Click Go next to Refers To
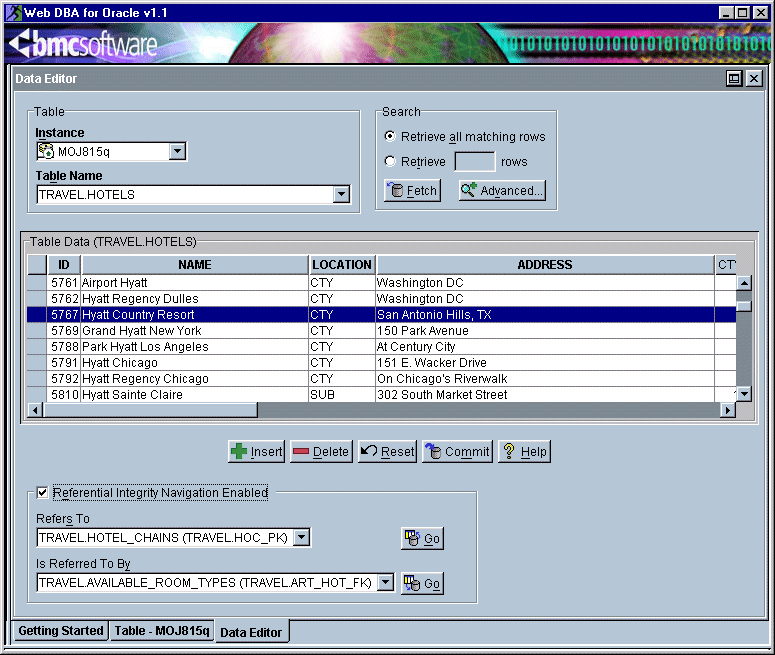The height and width of the screenshot is (655, 775). 423,538
